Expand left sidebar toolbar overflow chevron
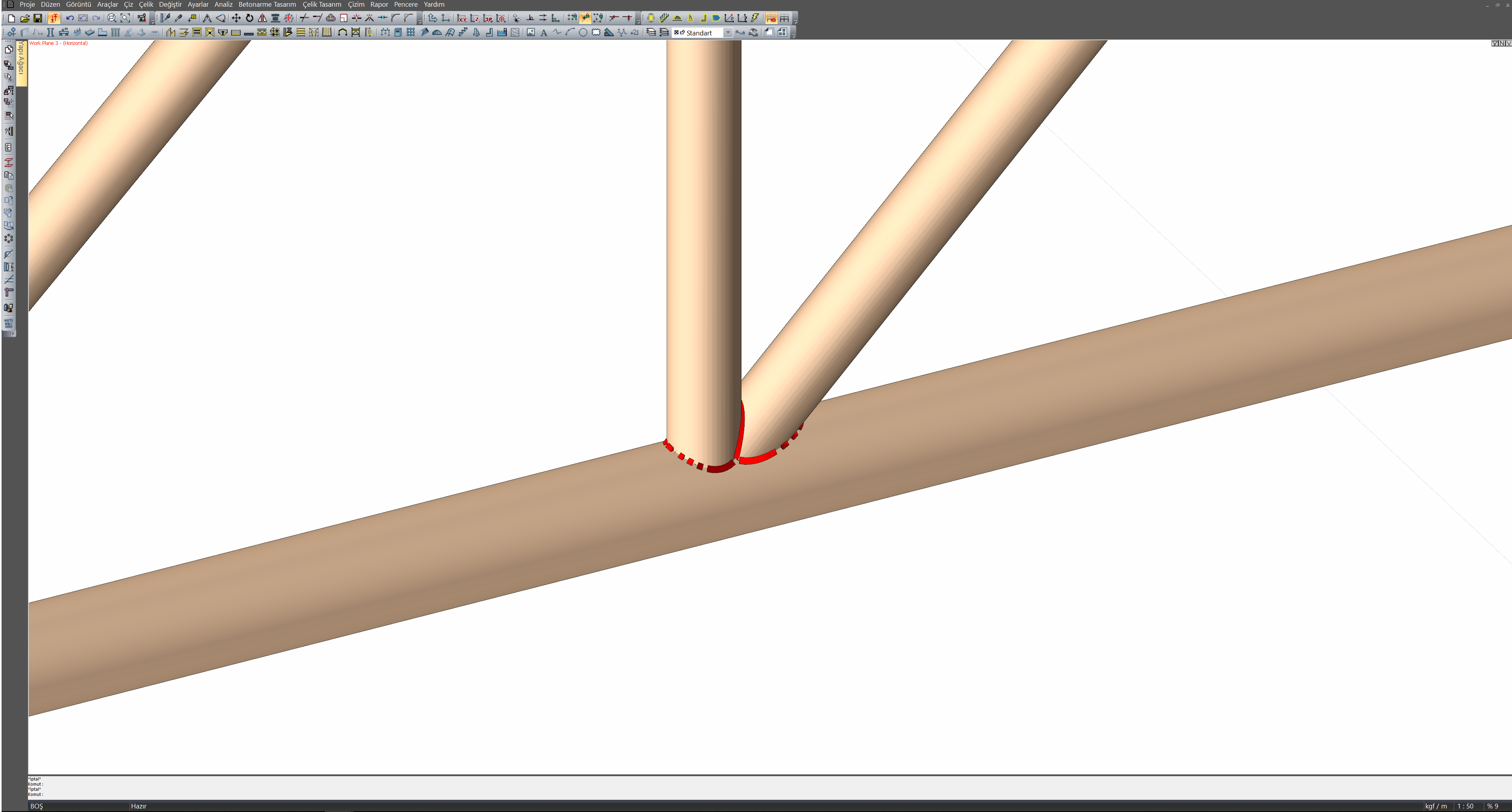 13,334
